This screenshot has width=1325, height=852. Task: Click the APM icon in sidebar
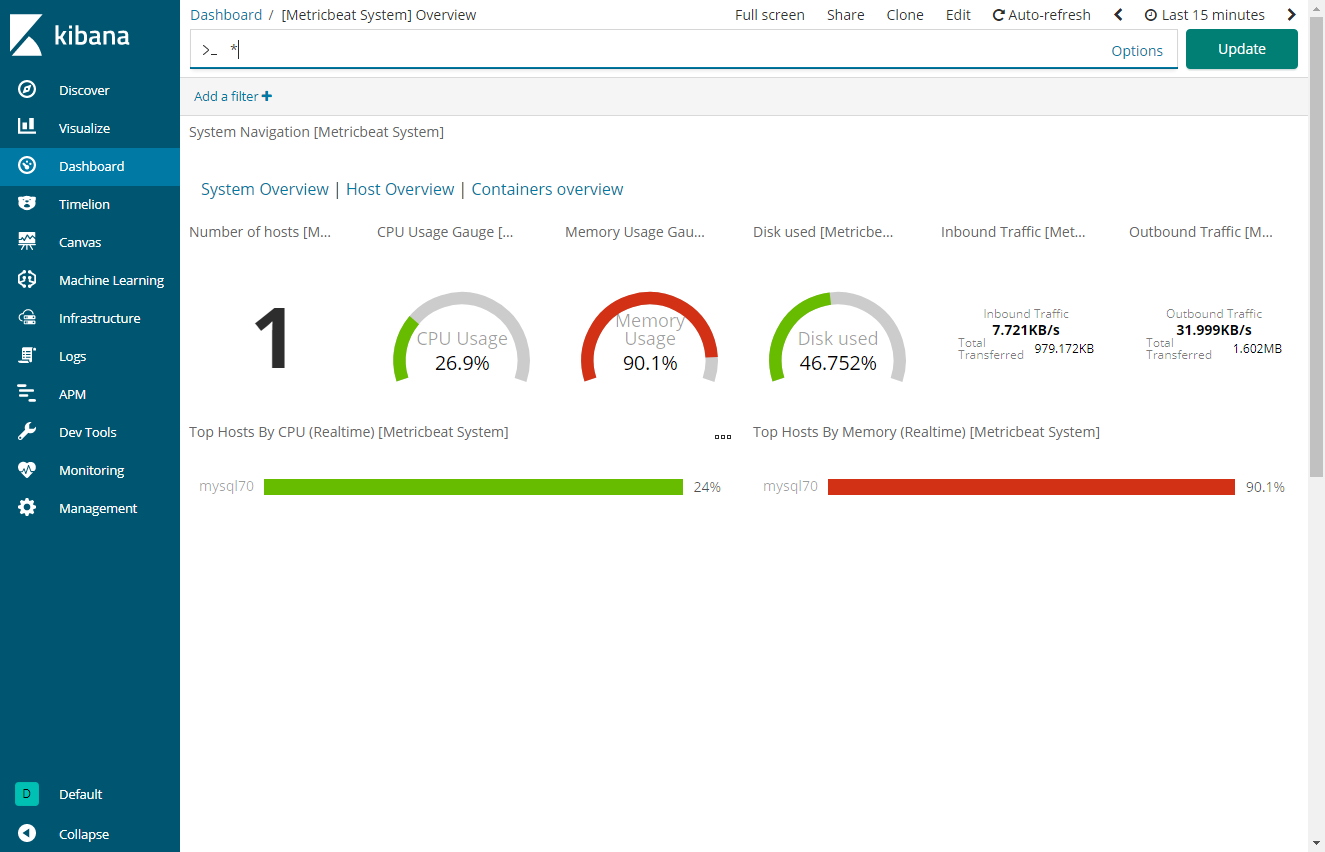coord(27,394)
